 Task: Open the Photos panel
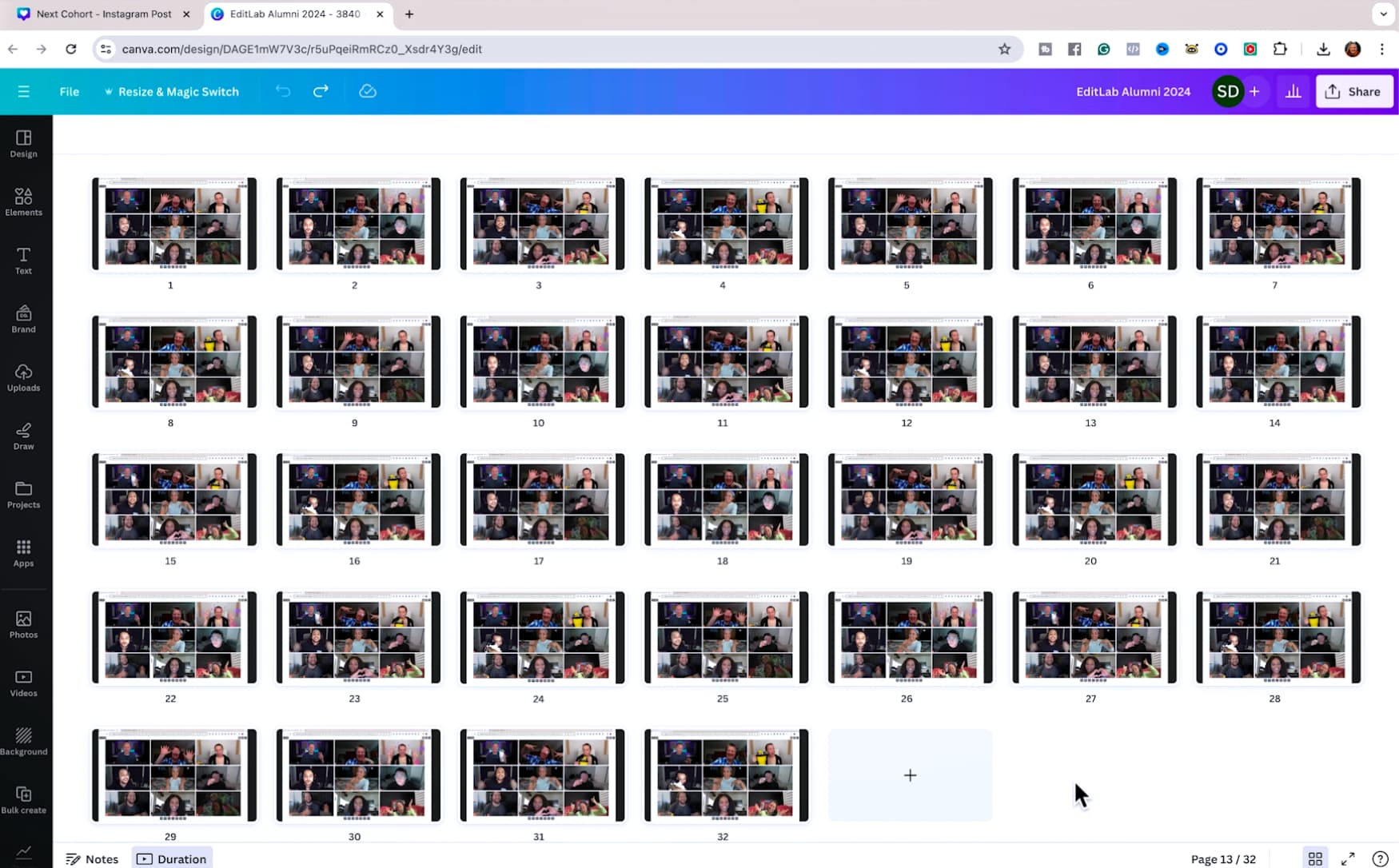point(23,624)
